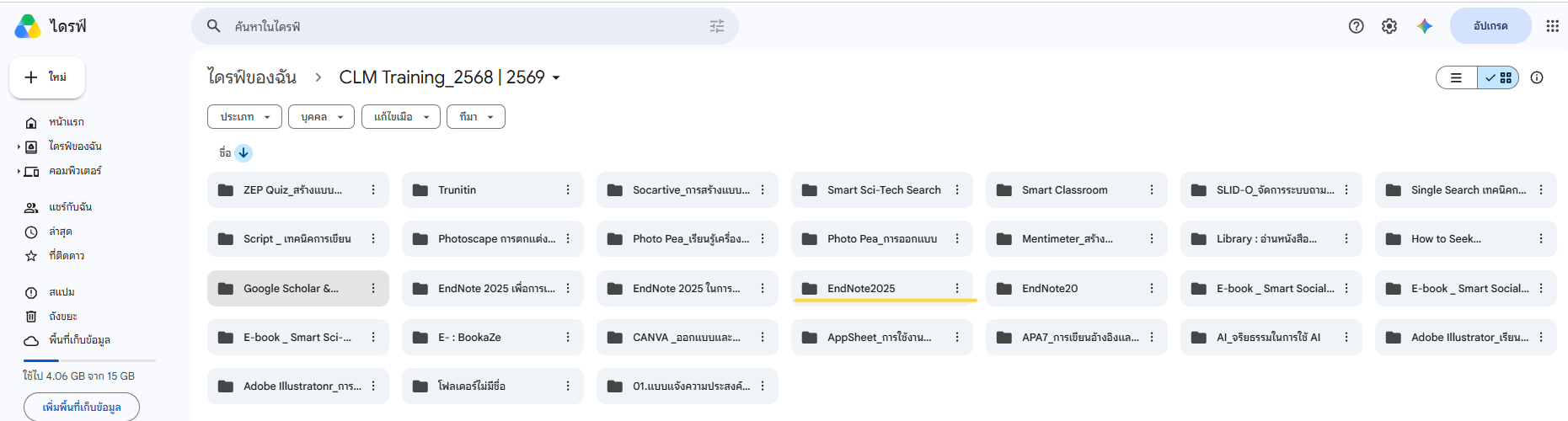The image size is (1568, 421).
Task: Select the Mentimeter folder
Action: tap(1077, 238)
